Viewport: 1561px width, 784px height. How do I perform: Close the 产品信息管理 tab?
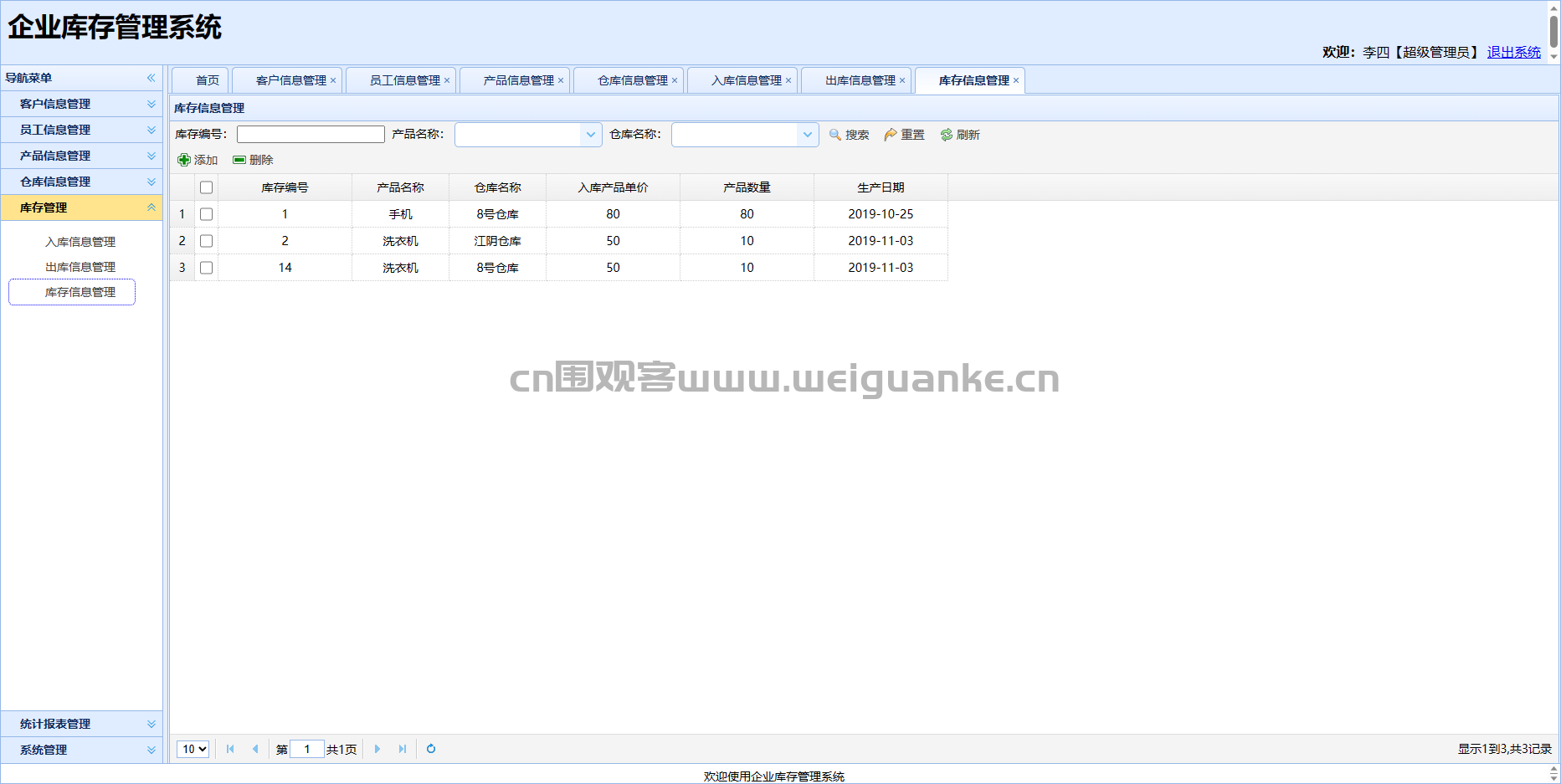561,80
